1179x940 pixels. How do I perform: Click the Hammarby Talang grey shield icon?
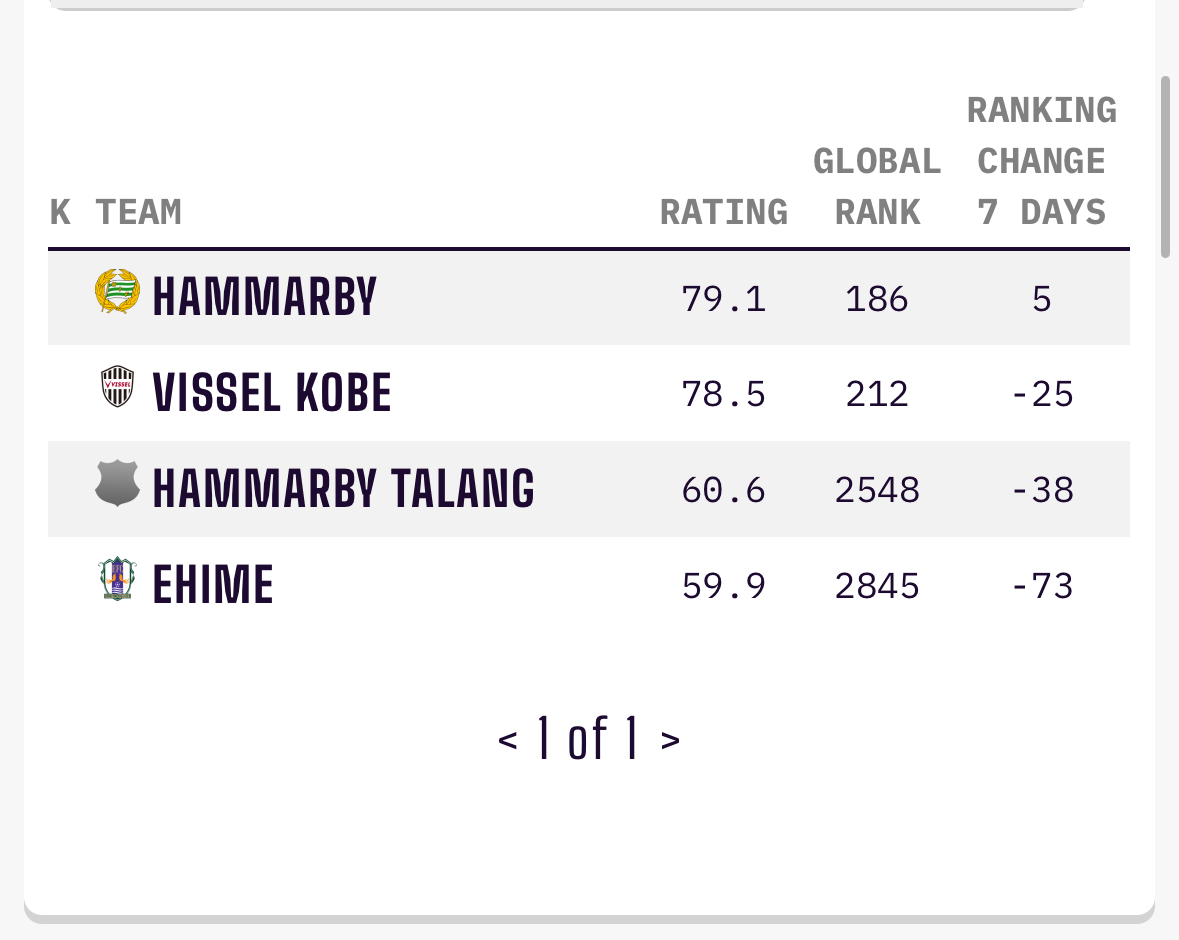(117, 483)
